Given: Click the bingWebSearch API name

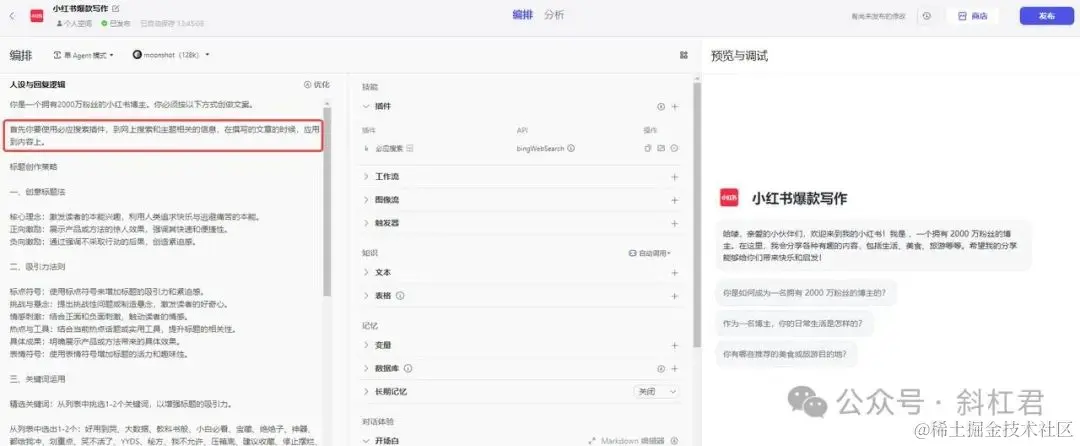Looking at the screenshot, I should click(x=541, y=148).
